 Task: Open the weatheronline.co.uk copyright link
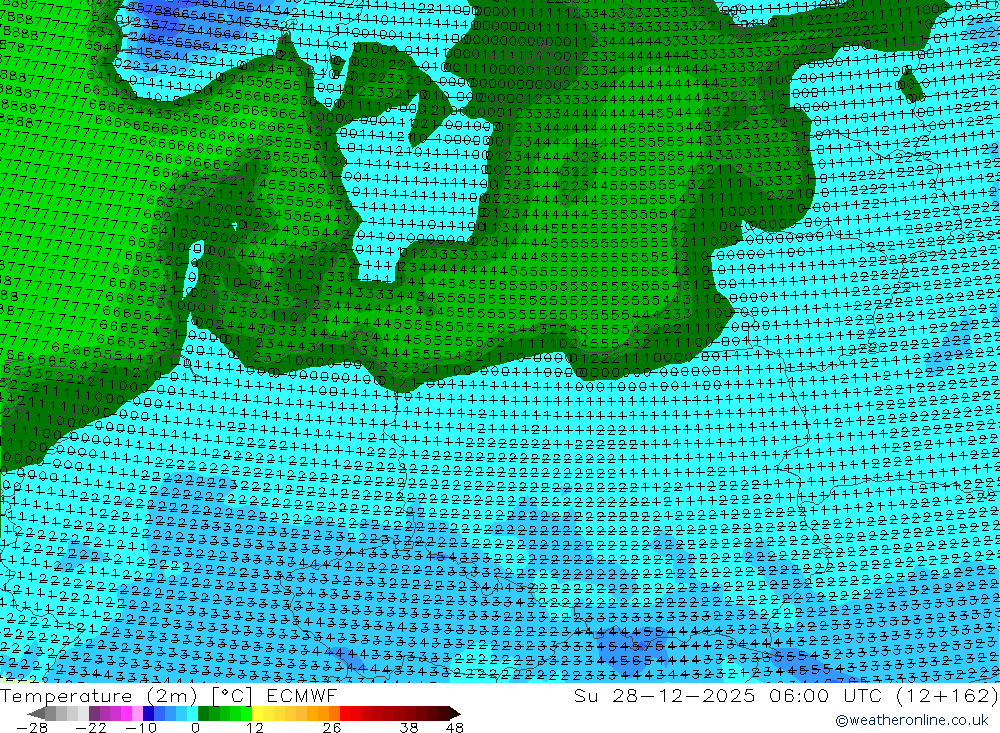[911, 720]
